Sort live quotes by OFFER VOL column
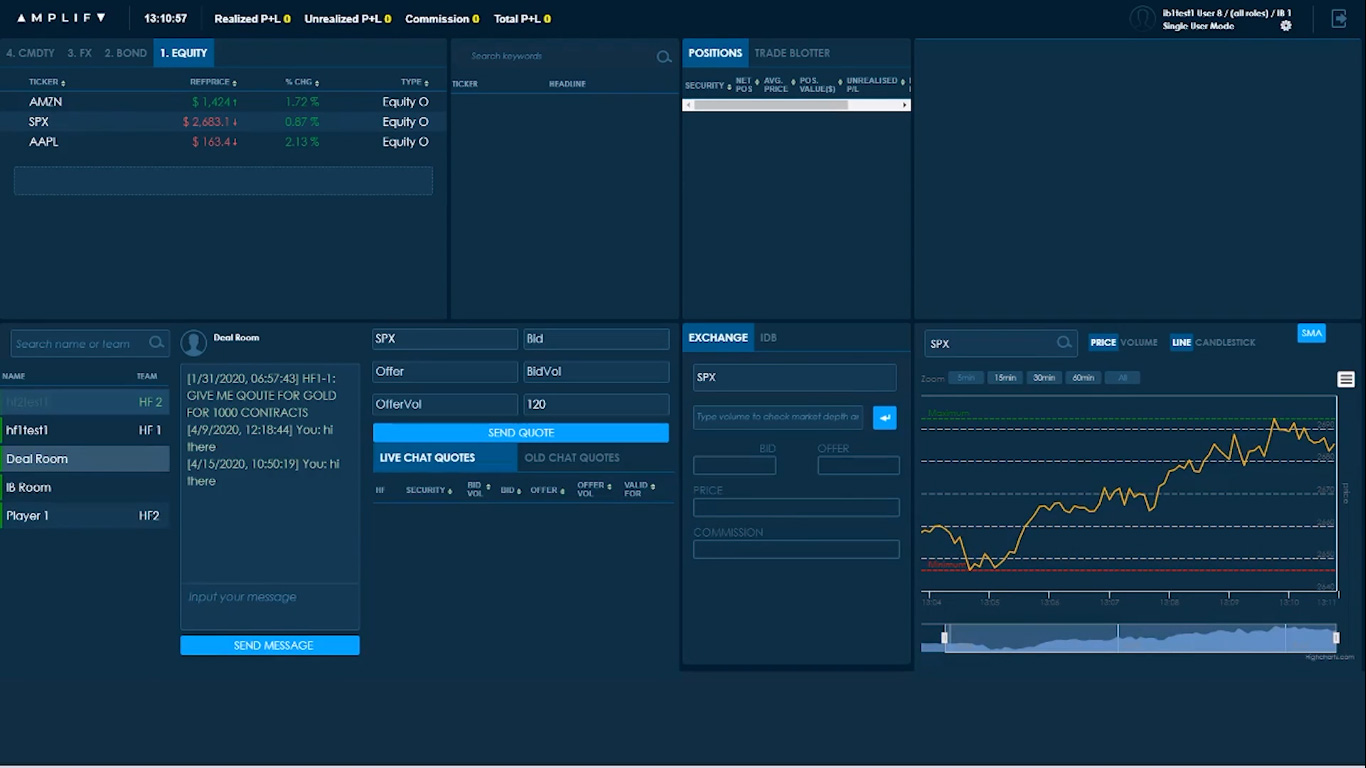 click(593, 490)
